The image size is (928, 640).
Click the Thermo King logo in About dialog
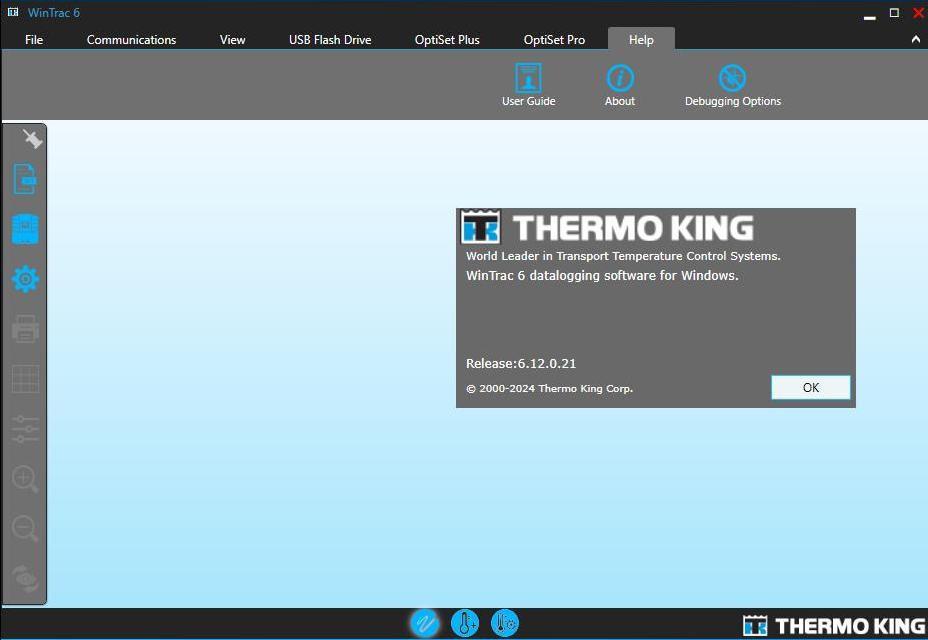[608, 227]
